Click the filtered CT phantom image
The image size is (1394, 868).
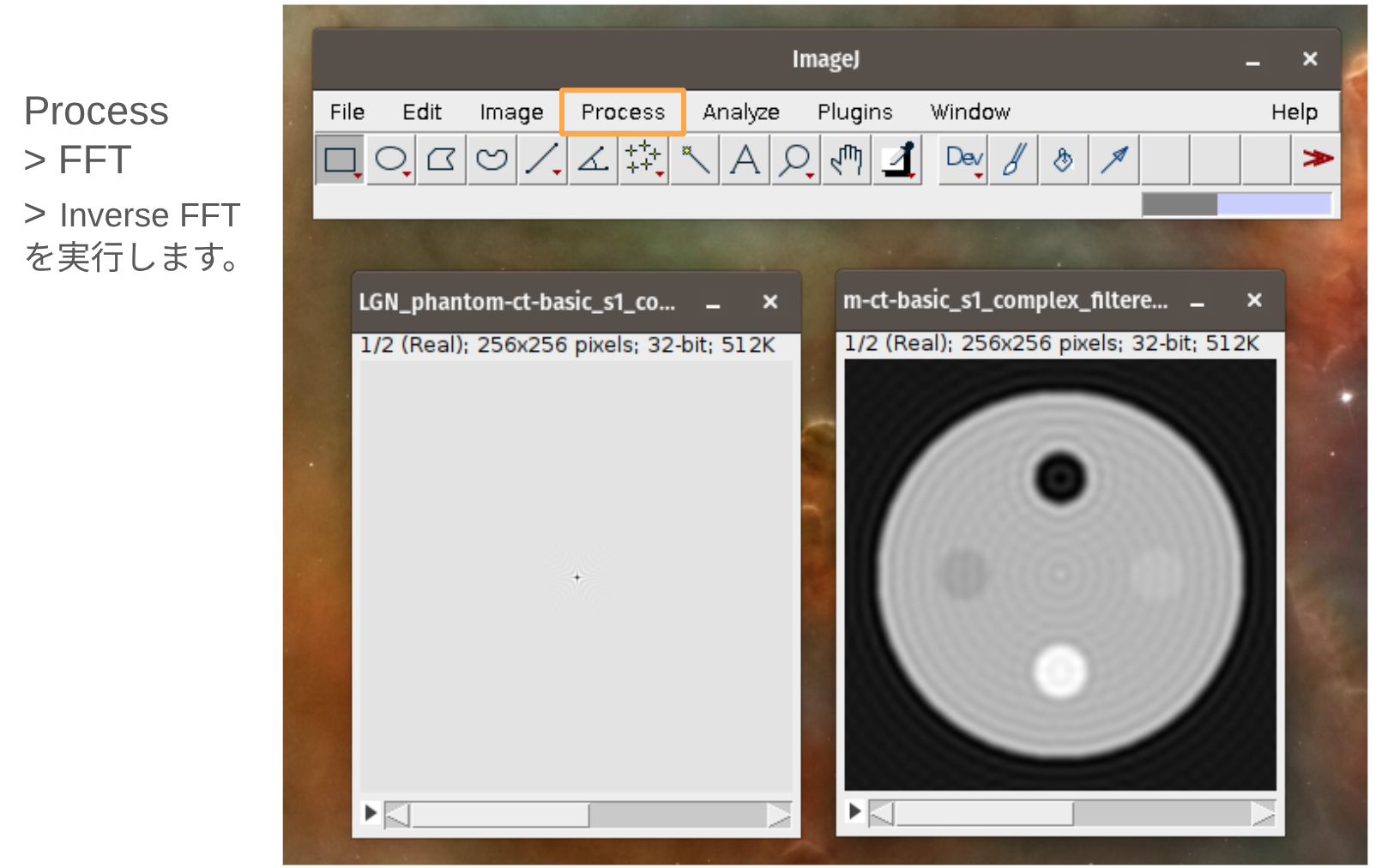(x=1060, y=575)
